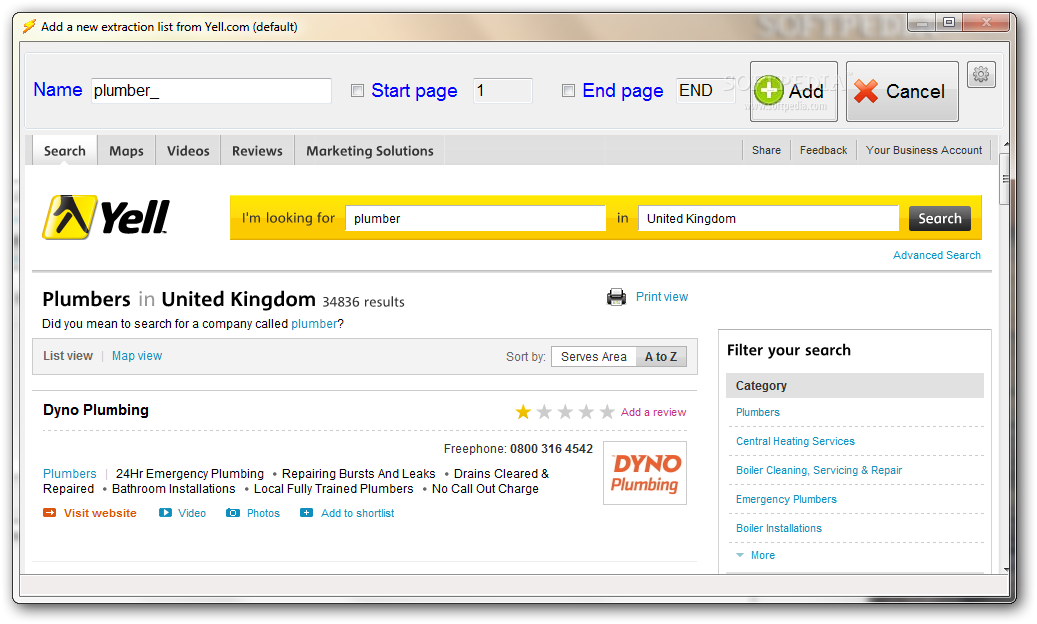Image resolution: width=1037 pixels, height=624 pixels.
Task: Filter by Boiler Installations
Action: [779, 529]
